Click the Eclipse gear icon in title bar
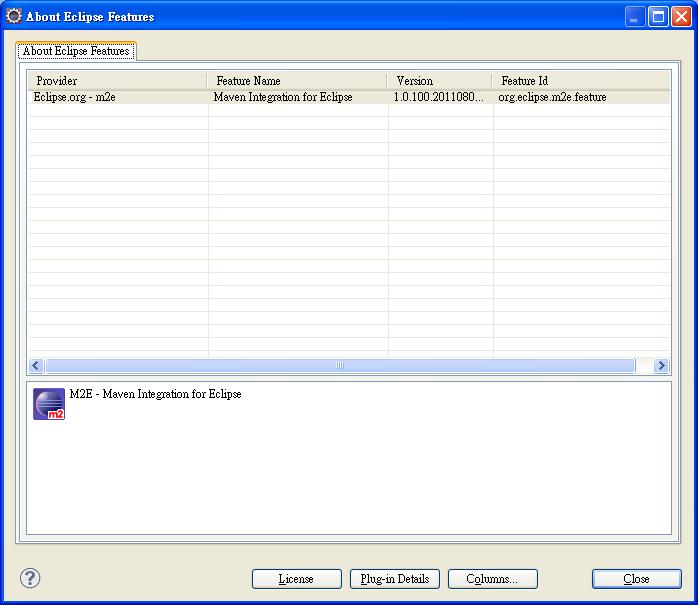The image size is (698, 605). pos(13,16)
